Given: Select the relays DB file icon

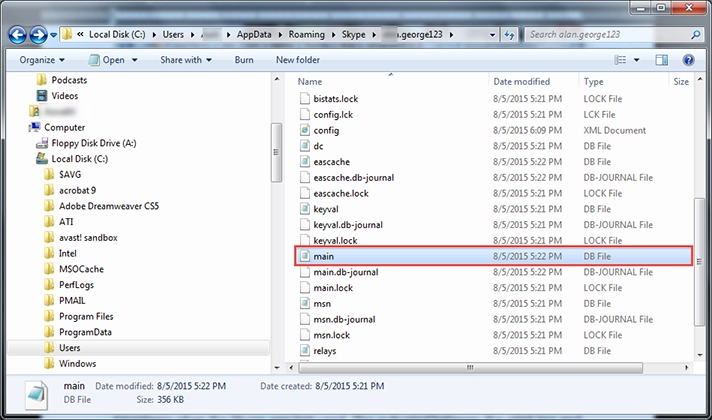Looking at the screenshot, I should pos(305,351).
